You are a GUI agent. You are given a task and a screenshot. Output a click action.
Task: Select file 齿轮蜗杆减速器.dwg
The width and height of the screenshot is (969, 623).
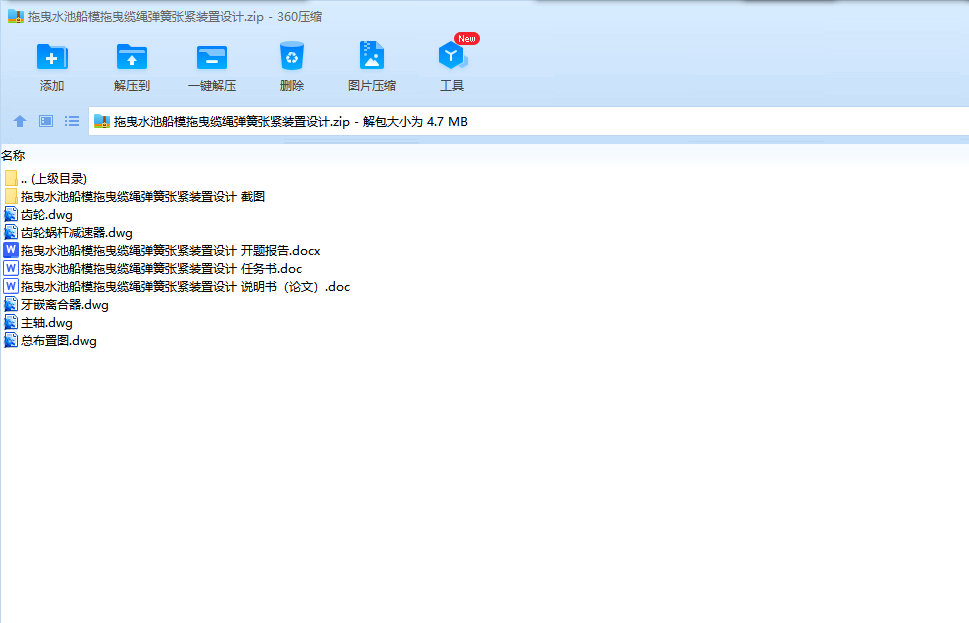click(x=68, y=232)
